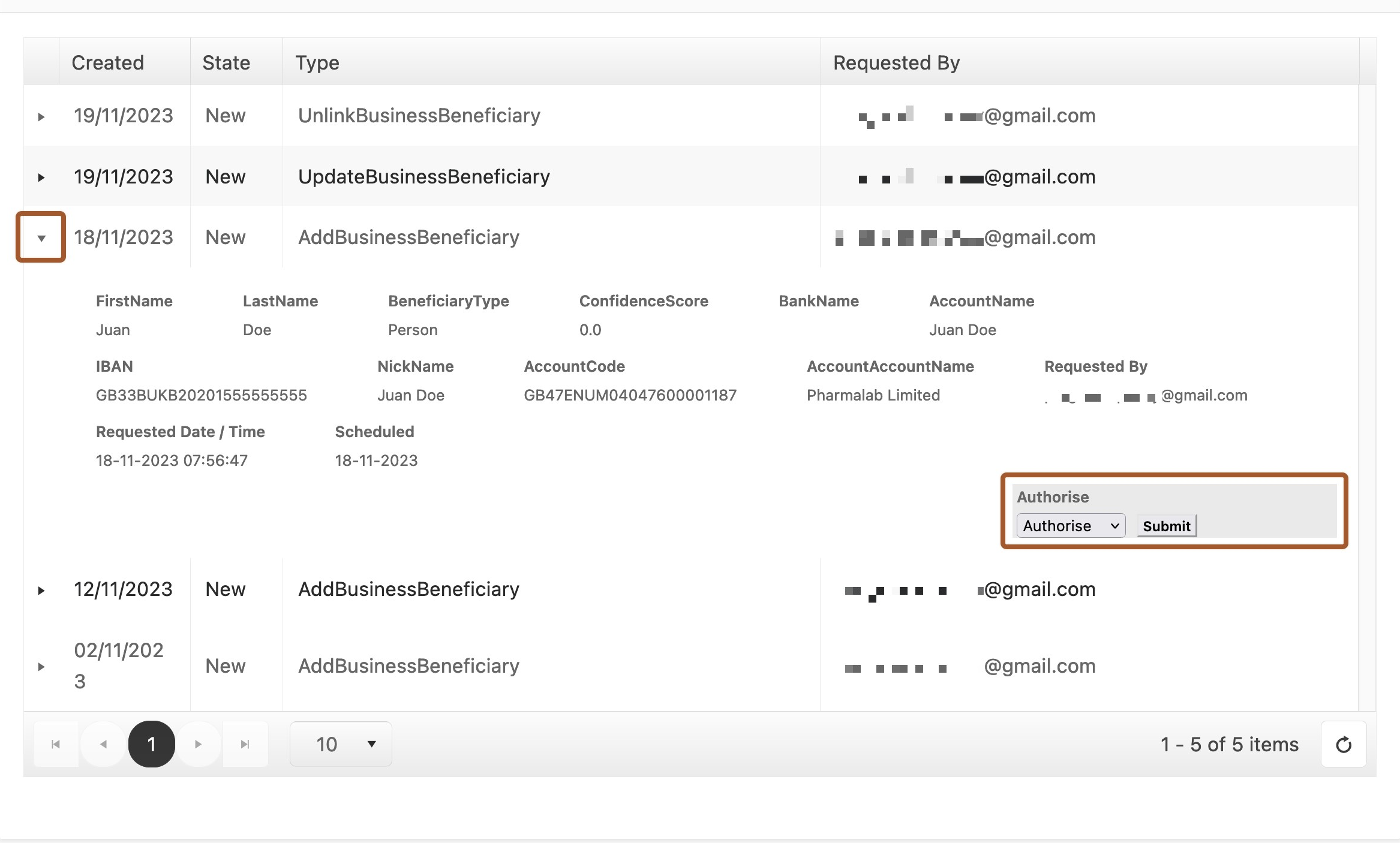Viewport: 1400px width, 843px height.
Task: Go to the next page arrow
Action: tap(198, 744)
